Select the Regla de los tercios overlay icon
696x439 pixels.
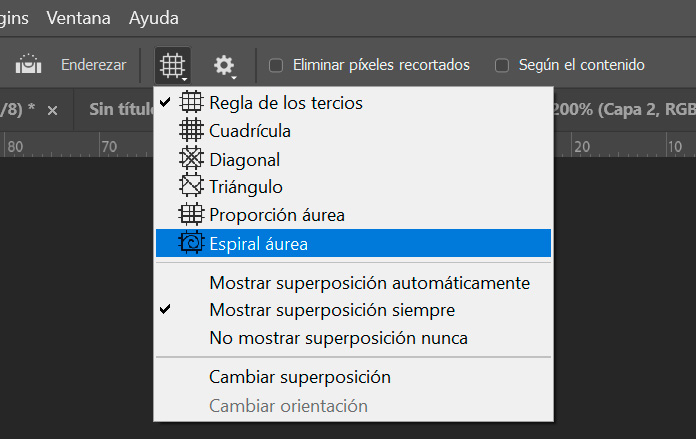click(x=191, y=103)
